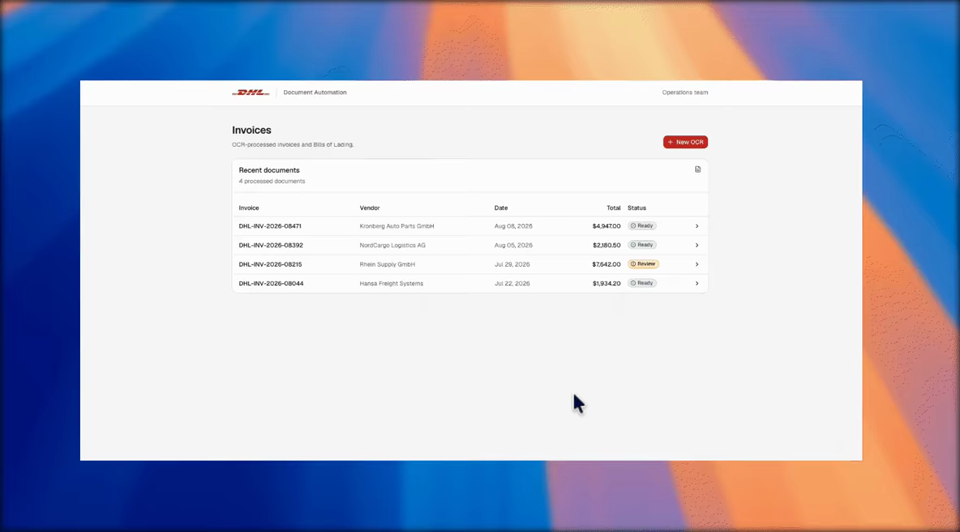Click the total $1,934.20
The height and width of the screenshot is (532, 960).
606,283
